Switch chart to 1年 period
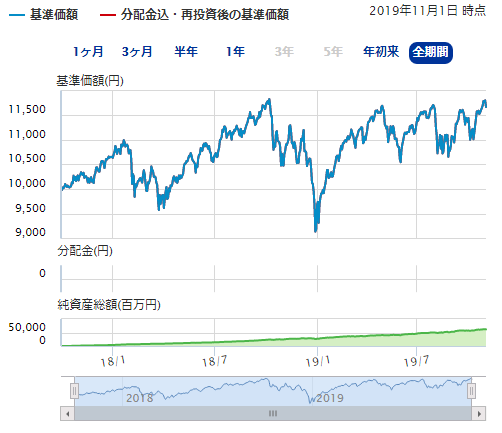Screen dimensions: 502x433 (235, 52)
